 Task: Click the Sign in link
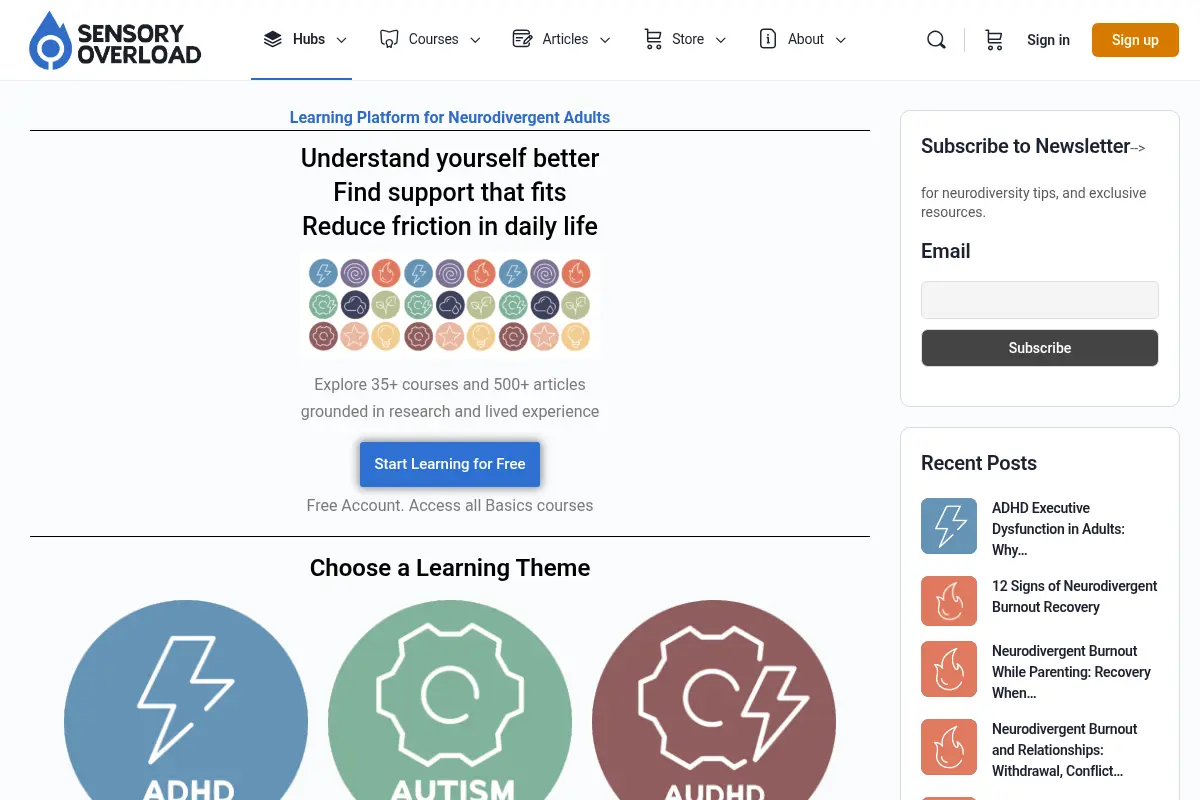click(x=1048, y=40)
